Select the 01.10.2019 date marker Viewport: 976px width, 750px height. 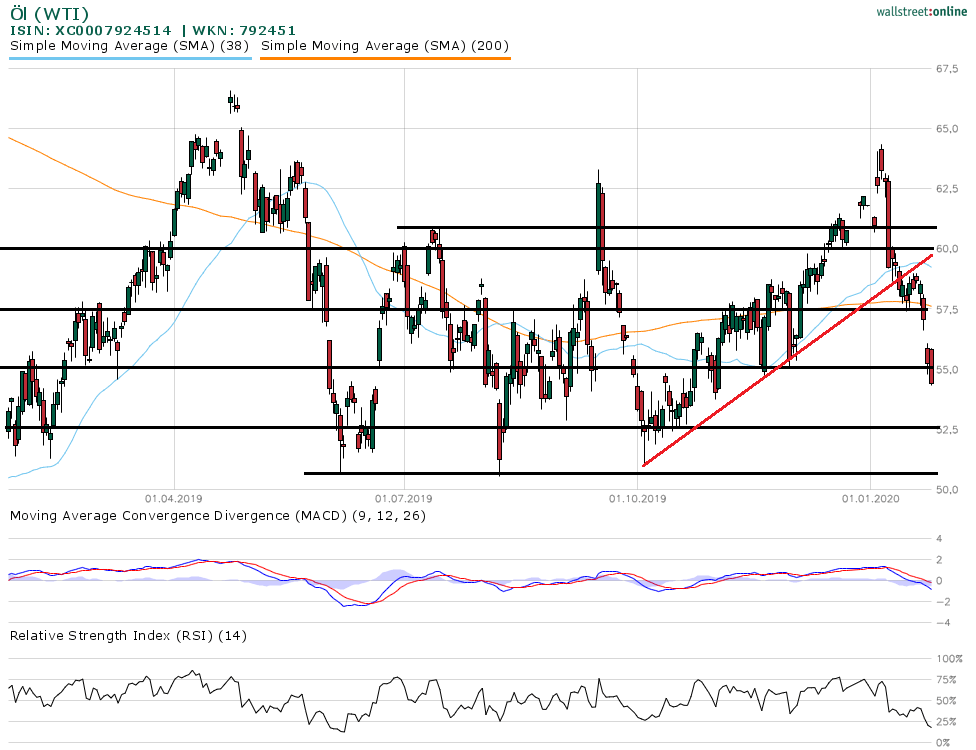[637, 496]
